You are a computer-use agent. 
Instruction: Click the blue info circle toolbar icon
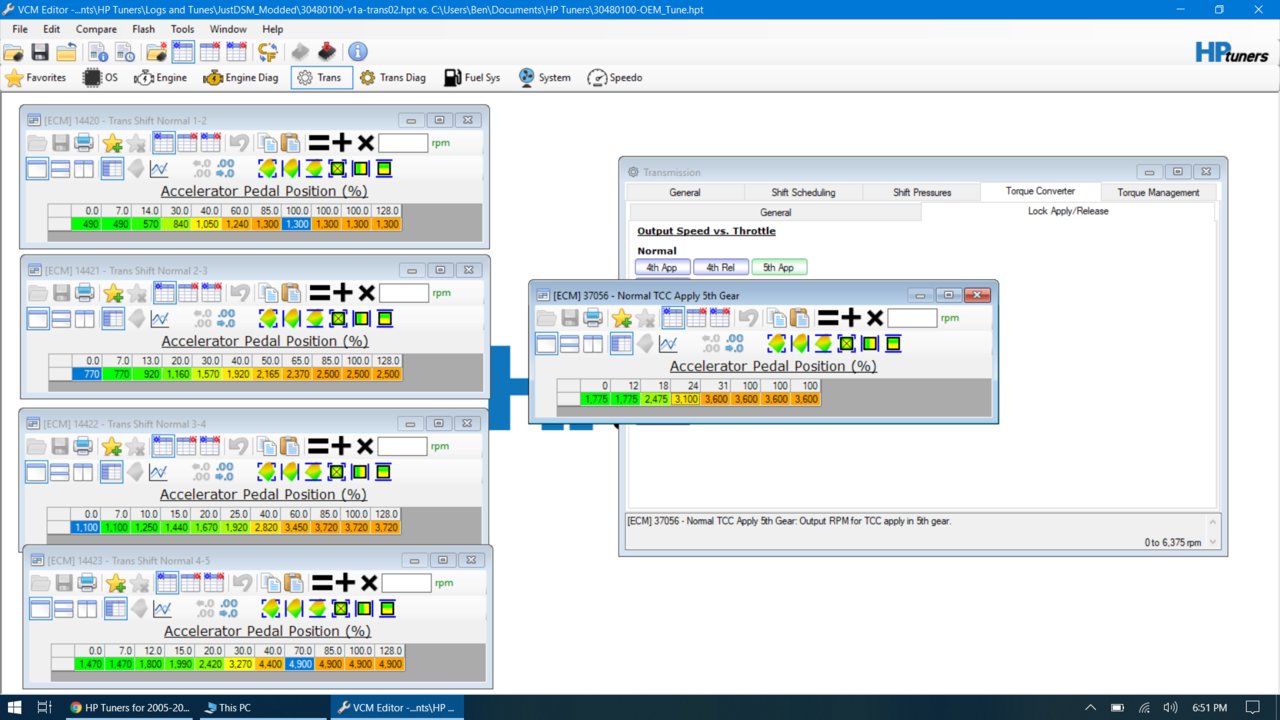tap(357, 52)
